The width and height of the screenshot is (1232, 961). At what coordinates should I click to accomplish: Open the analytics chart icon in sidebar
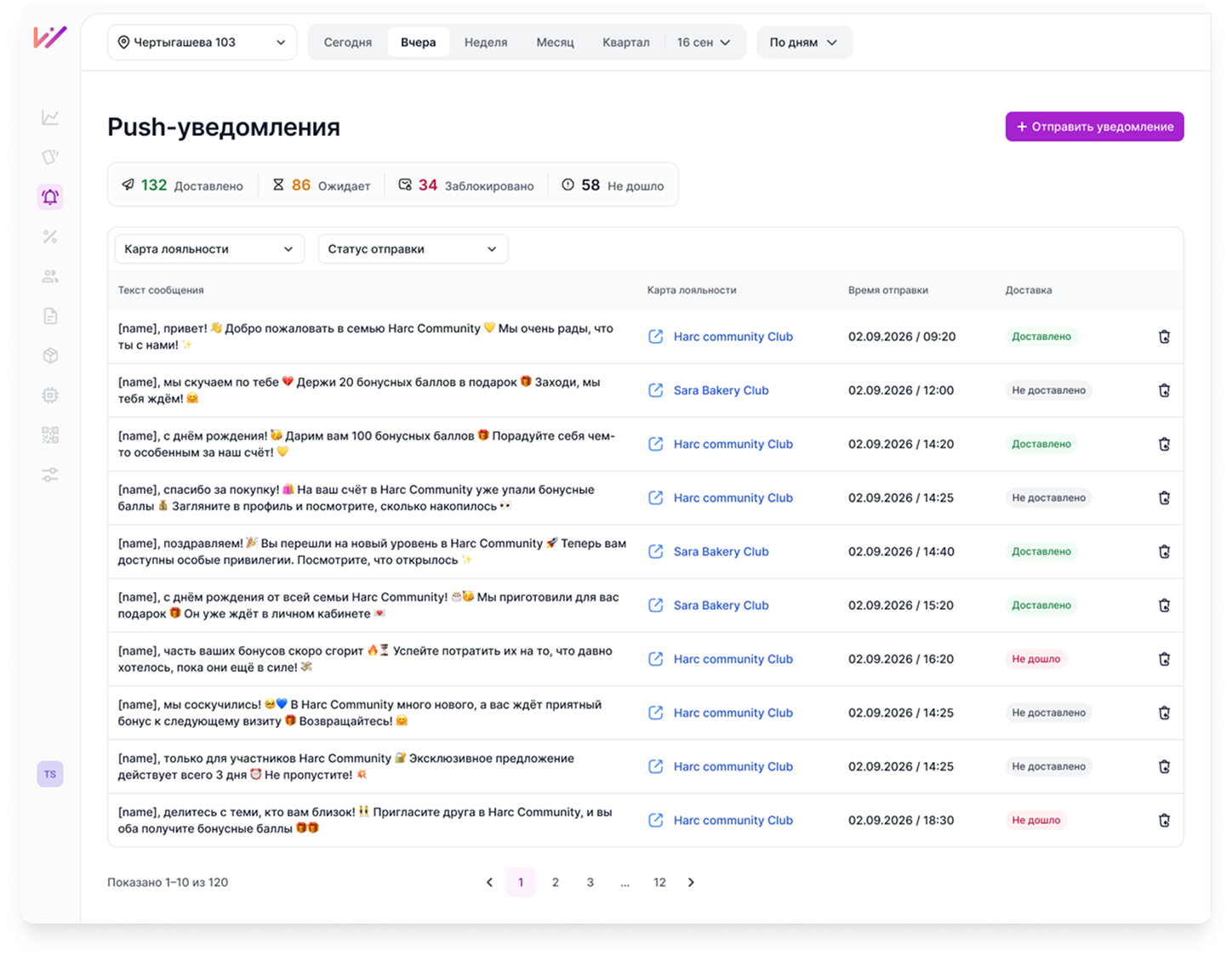point(50,117)
